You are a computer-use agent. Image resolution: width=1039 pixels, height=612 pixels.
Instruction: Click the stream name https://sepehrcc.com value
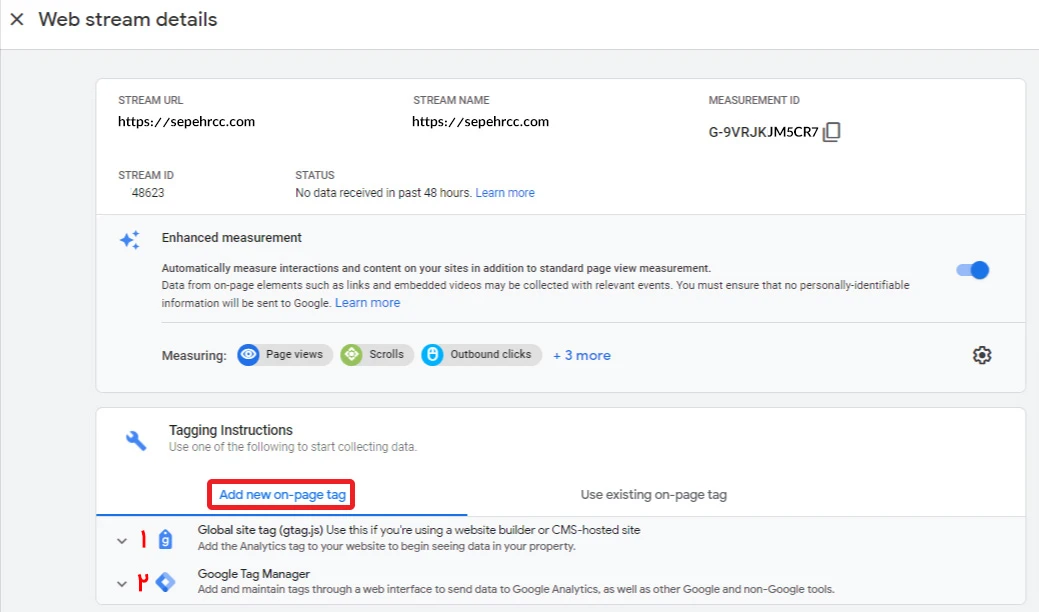(480, 122)
